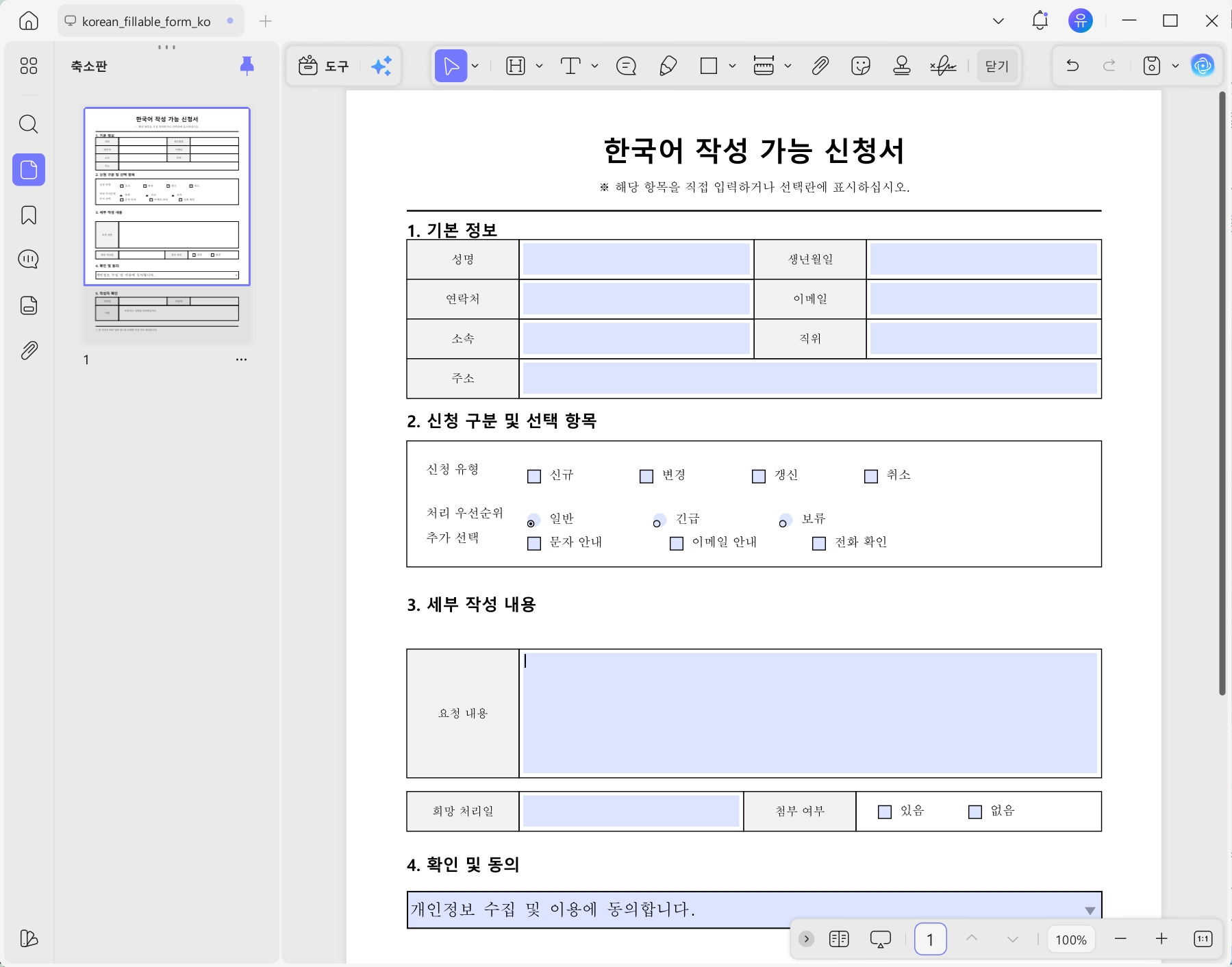Select the measurement ruler tool

(764, 66)
